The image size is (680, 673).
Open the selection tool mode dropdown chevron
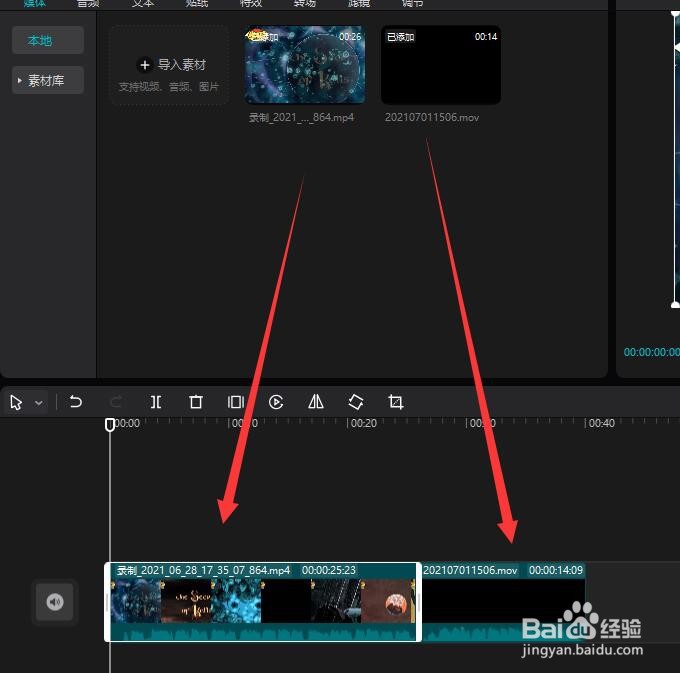(x=39, y=403)
